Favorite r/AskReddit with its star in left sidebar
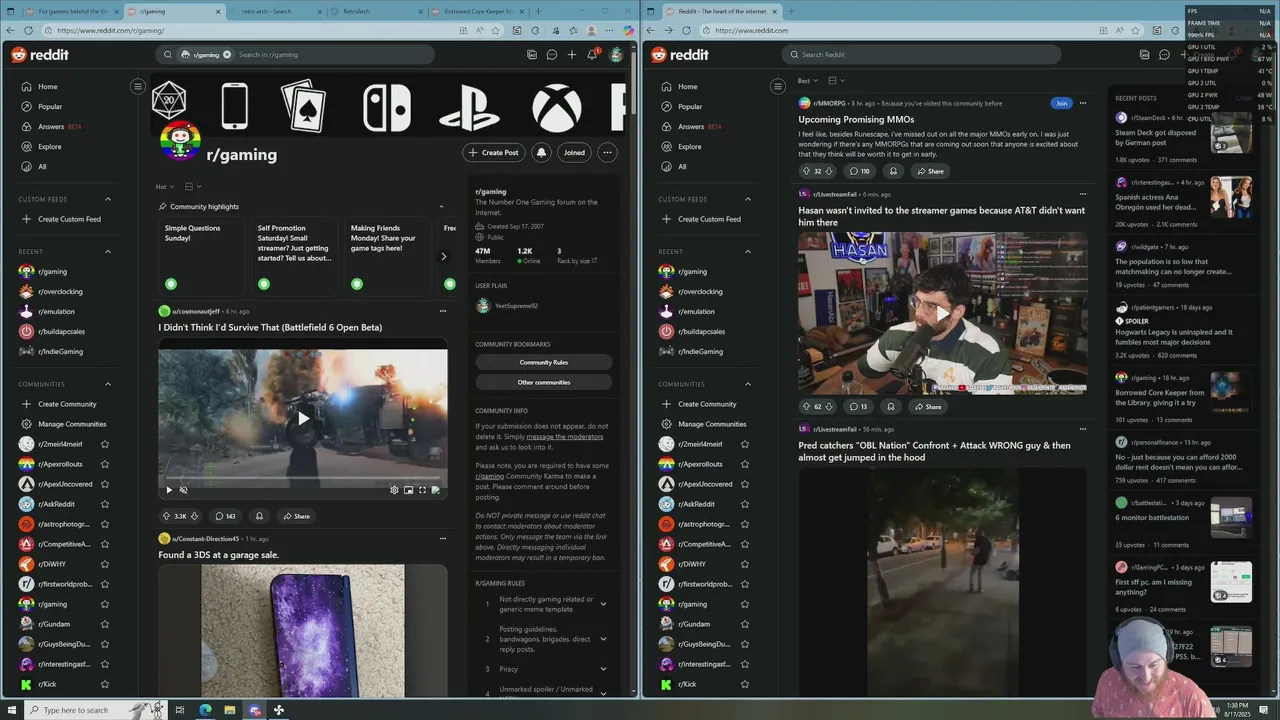The width and height of the screenshot is (1280, 720). tap(105, 504)
